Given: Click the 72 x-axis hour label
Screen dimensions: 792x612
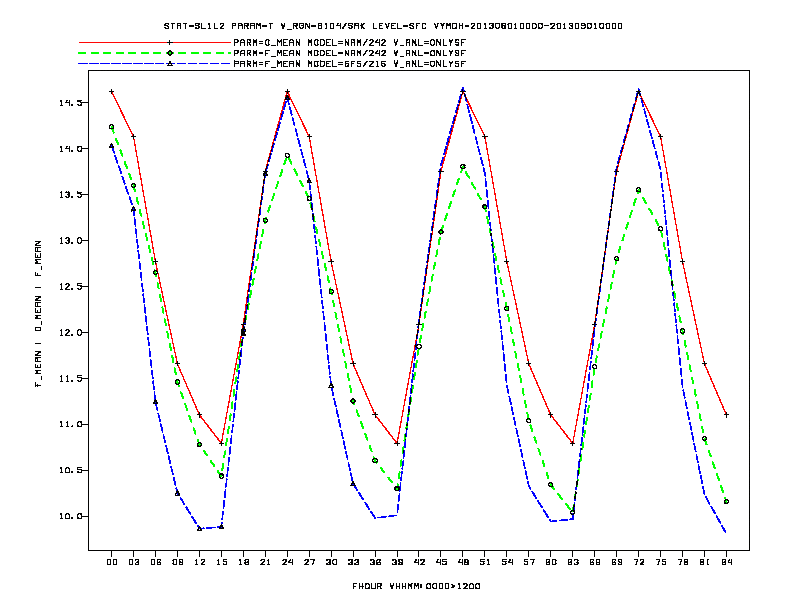Looking at the screenshot, I should (638, 562).
